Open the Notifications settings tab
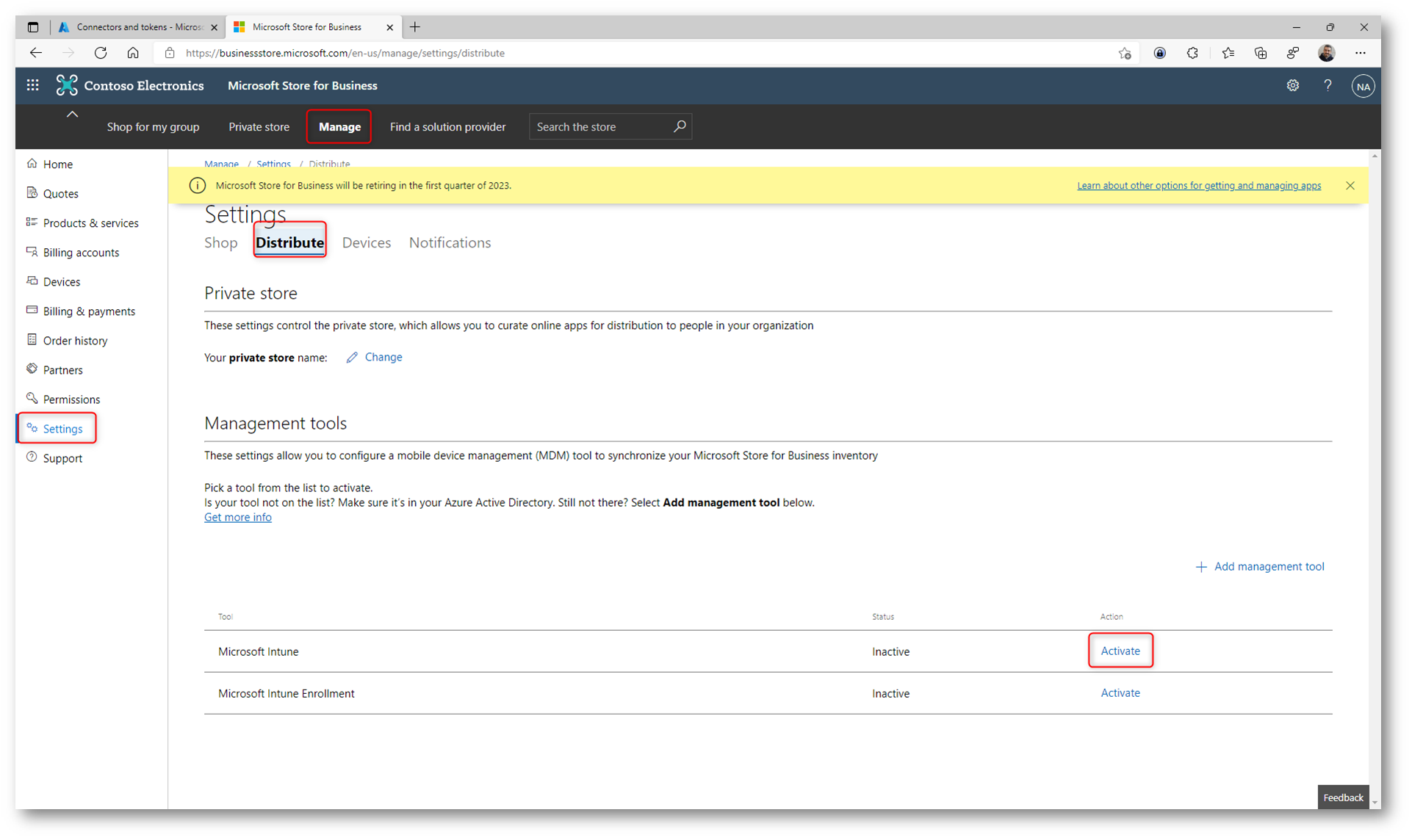The height and width of the screenshot is (840, 1412). pos(450,242)
